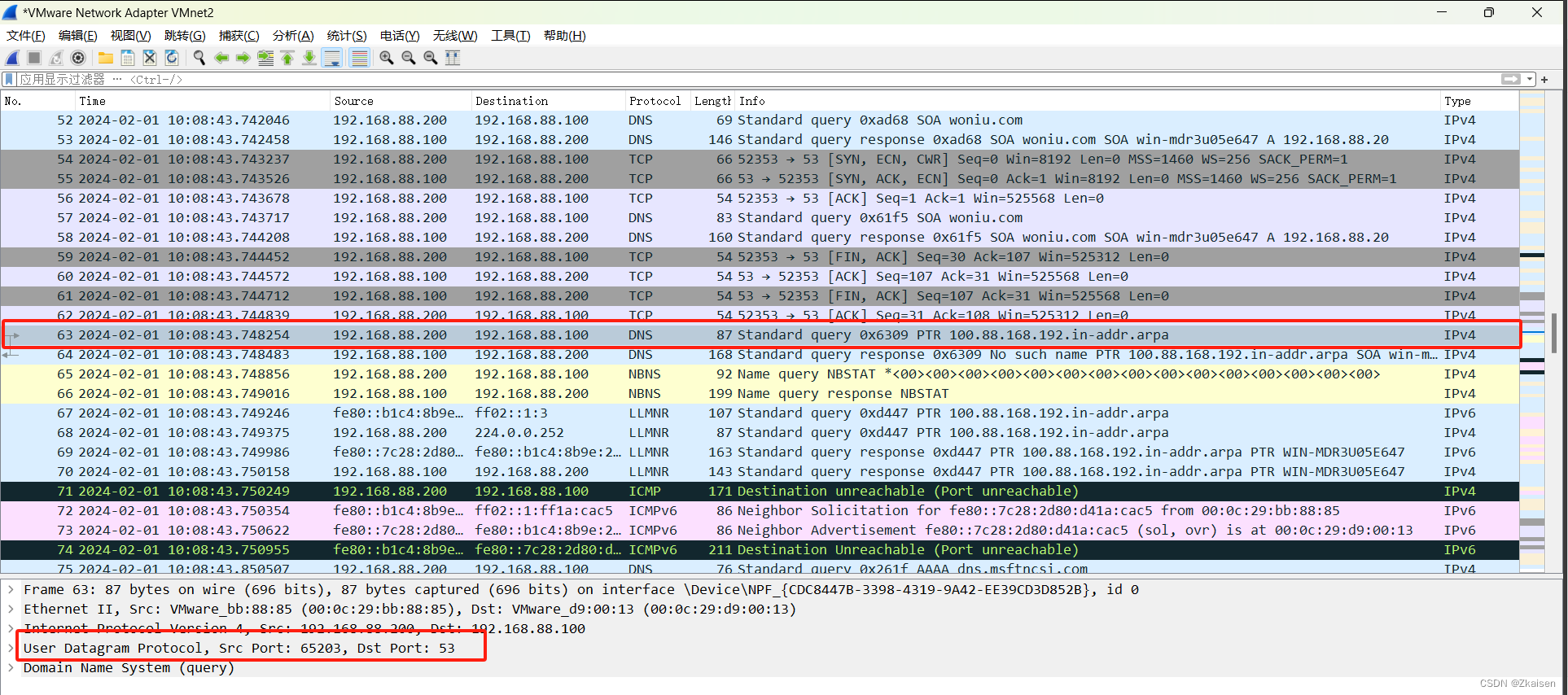
Task: Focus the display filter input field
Action: coord(757,79)
